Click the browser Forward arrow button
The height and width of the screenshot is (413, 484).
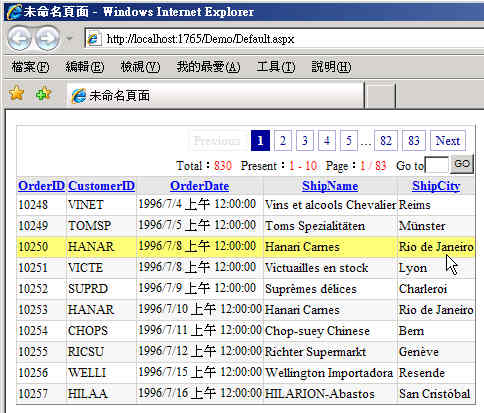(x=47, y=39)
